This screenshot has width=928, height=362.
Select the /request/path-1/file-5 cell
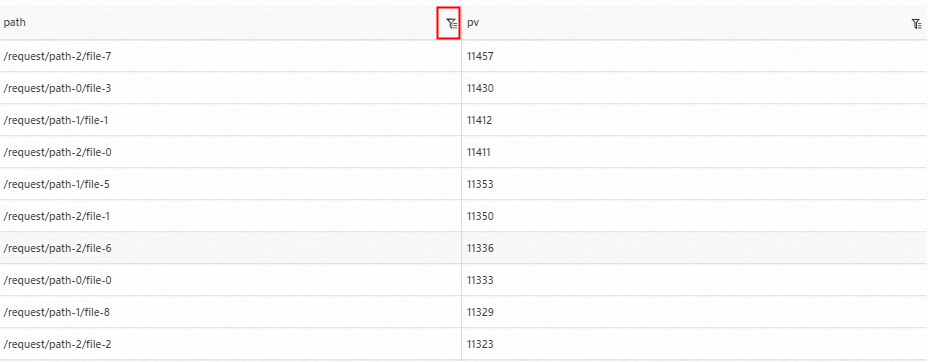231,184
